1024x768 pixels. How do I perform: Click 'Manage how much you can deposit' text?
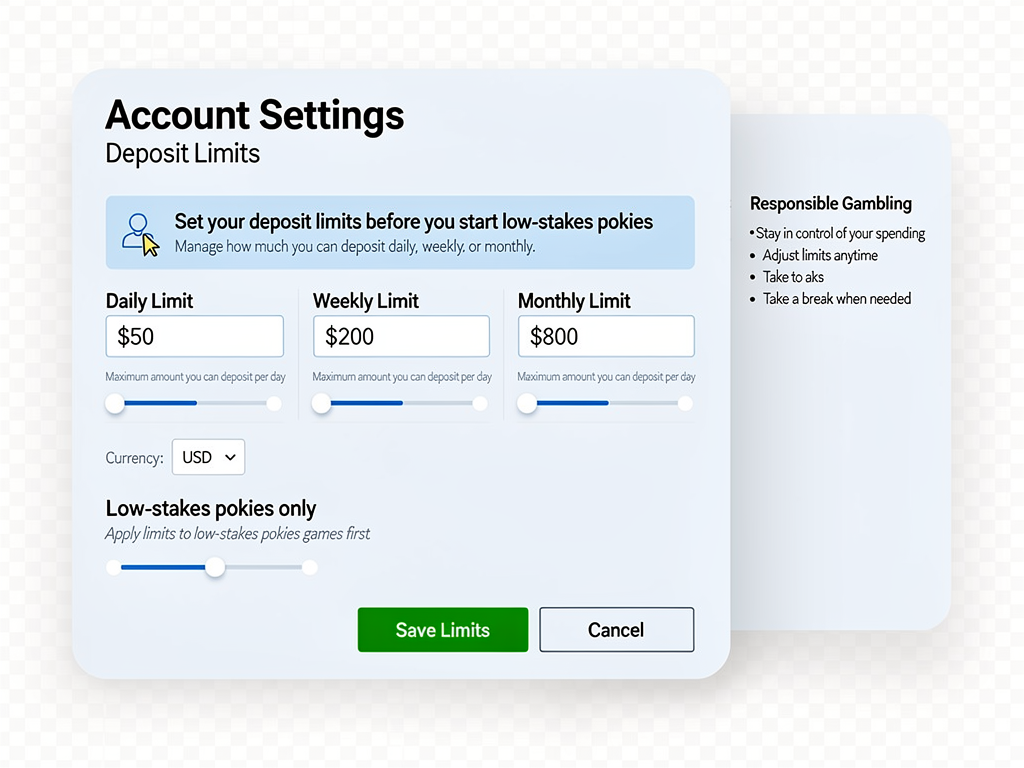355,247
